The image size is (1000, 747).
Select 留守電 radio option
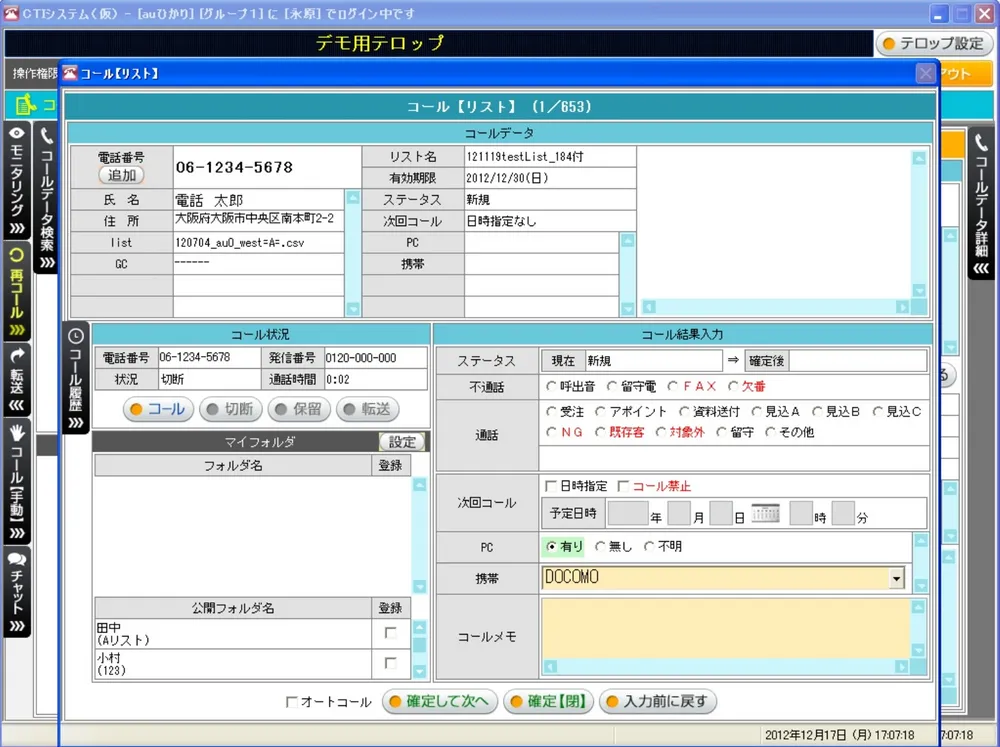coord(612,386)
